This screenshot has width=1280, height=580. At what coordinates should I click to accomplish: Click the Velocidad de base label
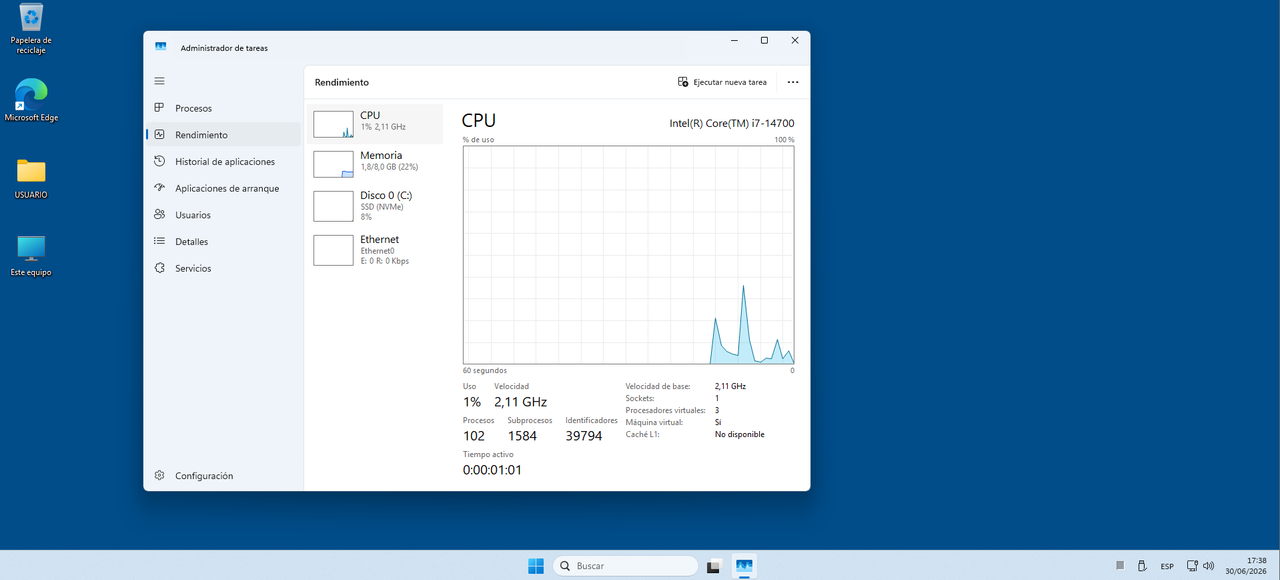[x=659, y=386]
